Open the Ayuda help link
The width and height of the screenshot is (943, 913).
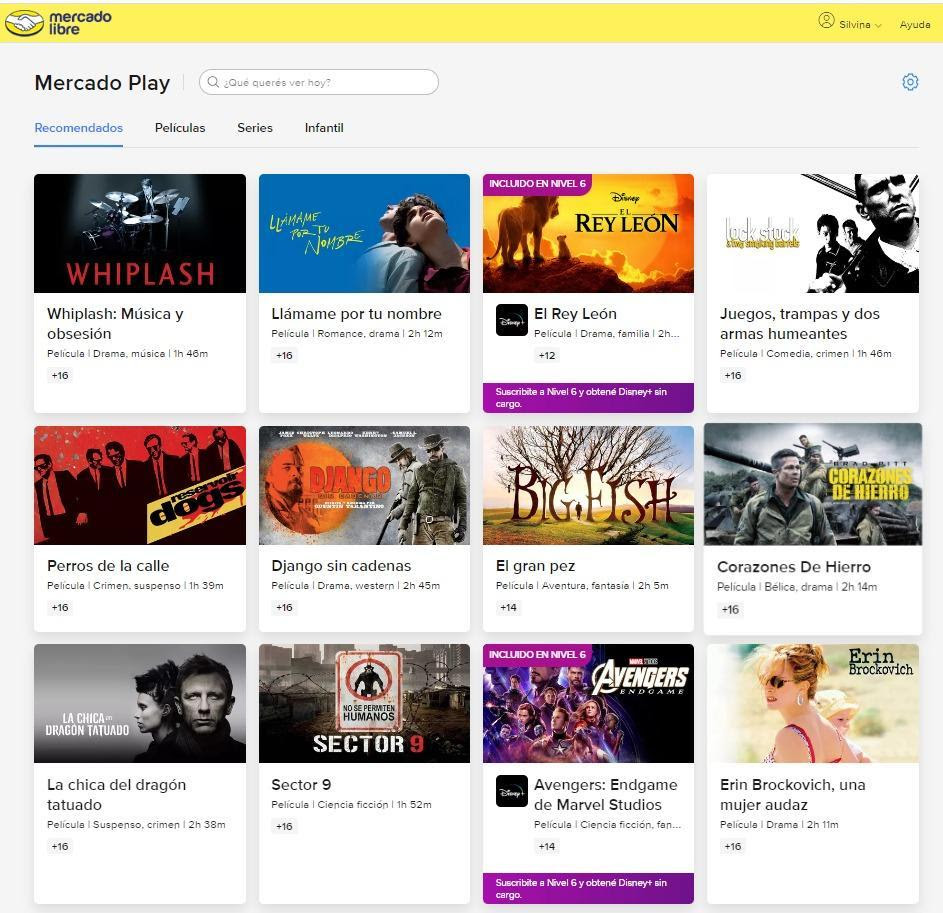click(x=915, y=25)
